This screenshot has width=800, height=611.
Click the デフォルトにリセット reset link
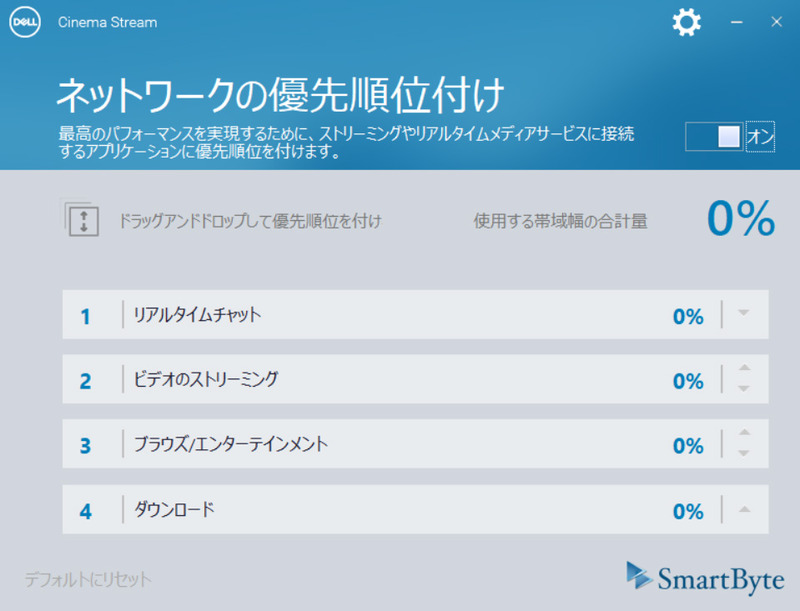click(x=85, y=579)
